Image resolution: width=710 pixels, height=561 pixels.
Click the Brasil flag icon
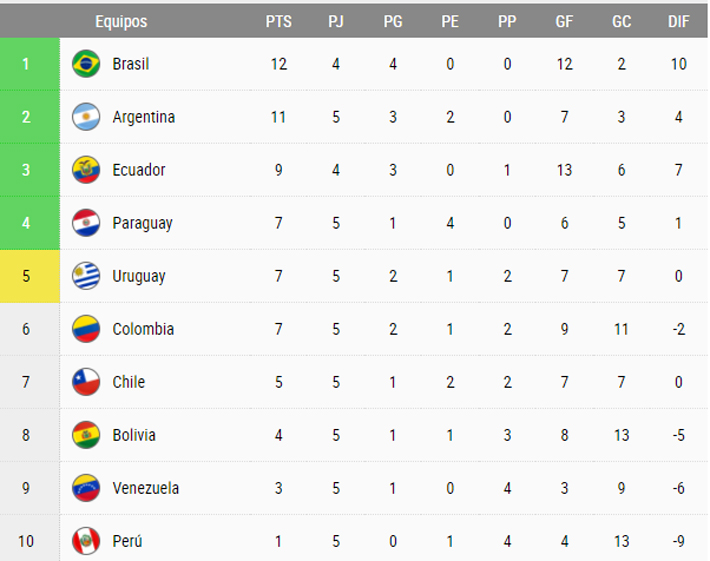tap(86, 64)
